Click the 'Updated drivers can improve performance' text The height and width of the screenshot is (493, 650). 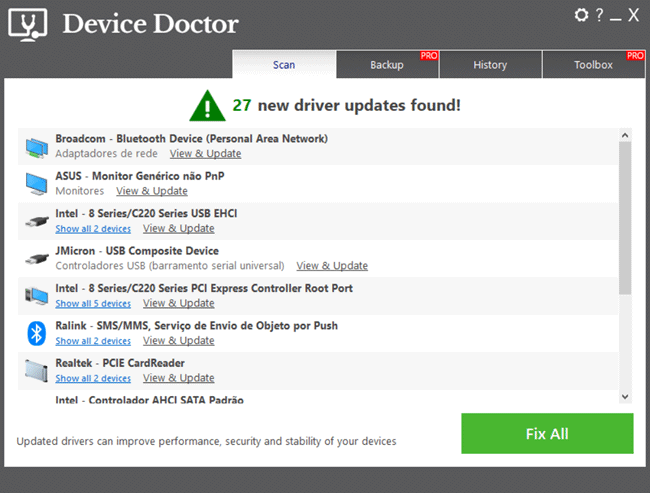pyautogui.click(x=206, y=441)
